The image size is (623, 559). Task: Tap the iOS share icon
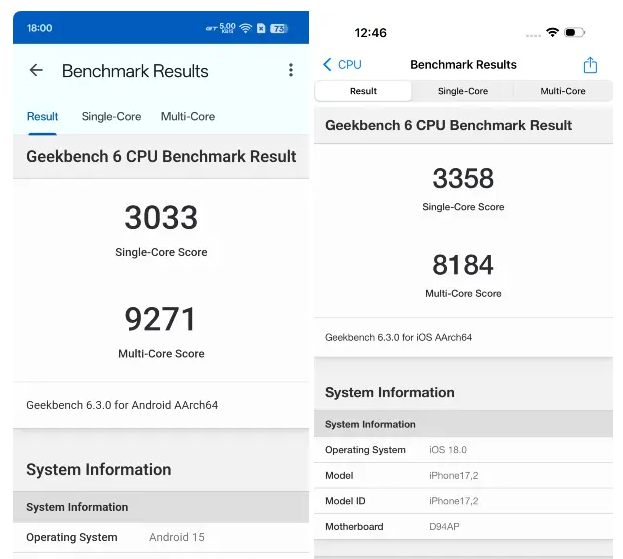coord(590,65)
